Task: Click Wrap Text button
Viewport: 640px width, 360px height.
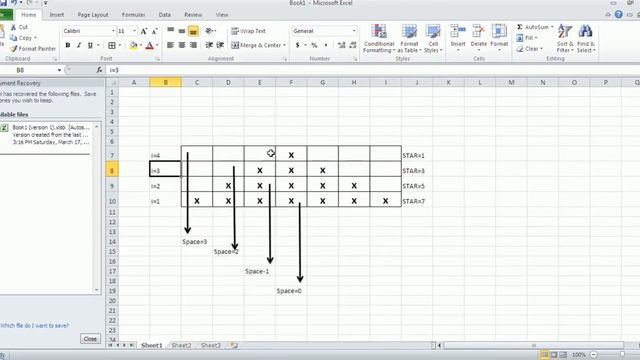Action: tap(248, 31)
